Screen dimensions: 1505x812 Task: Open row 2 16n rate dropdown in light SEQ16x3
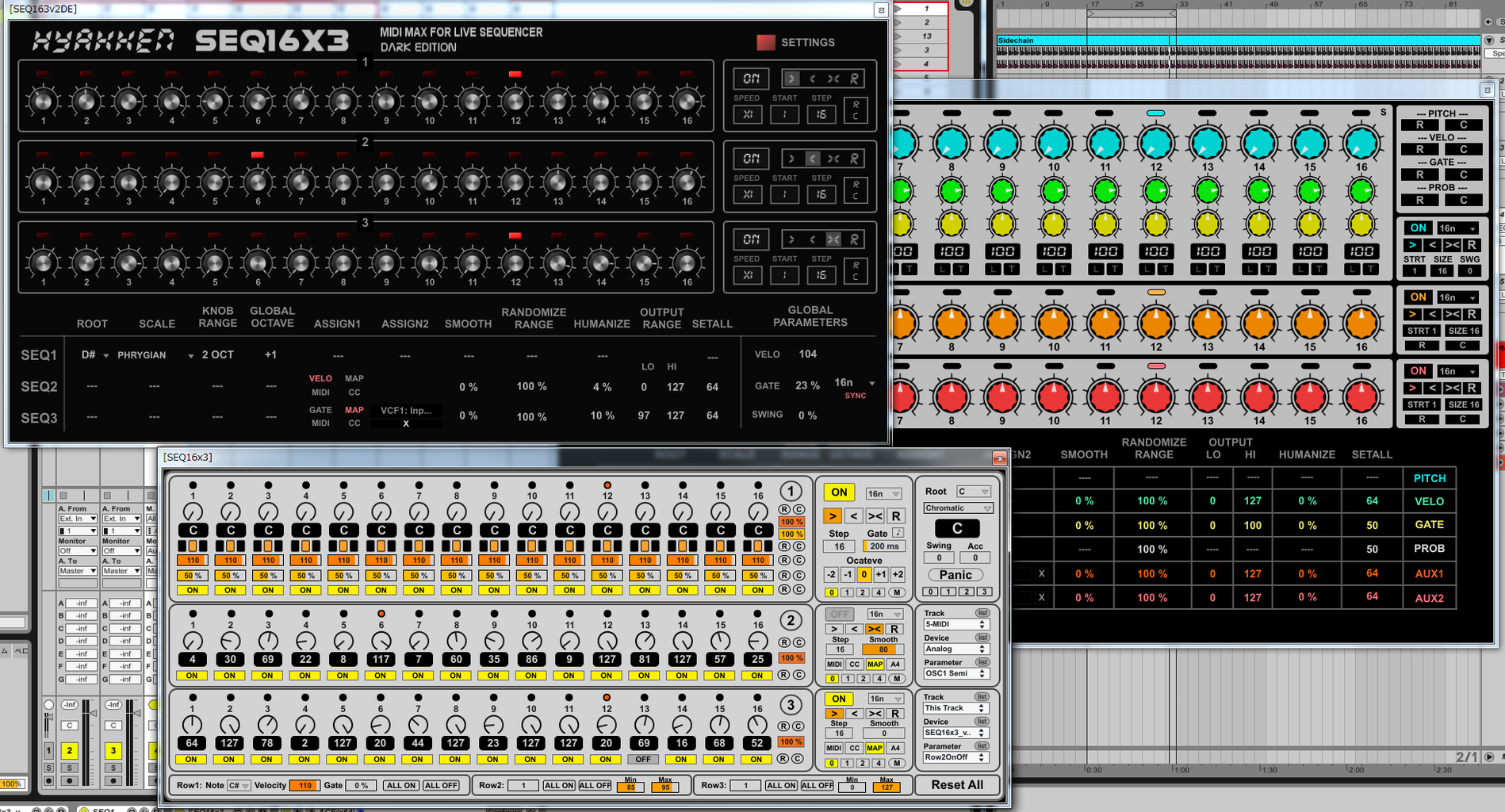tap(885, 614)
